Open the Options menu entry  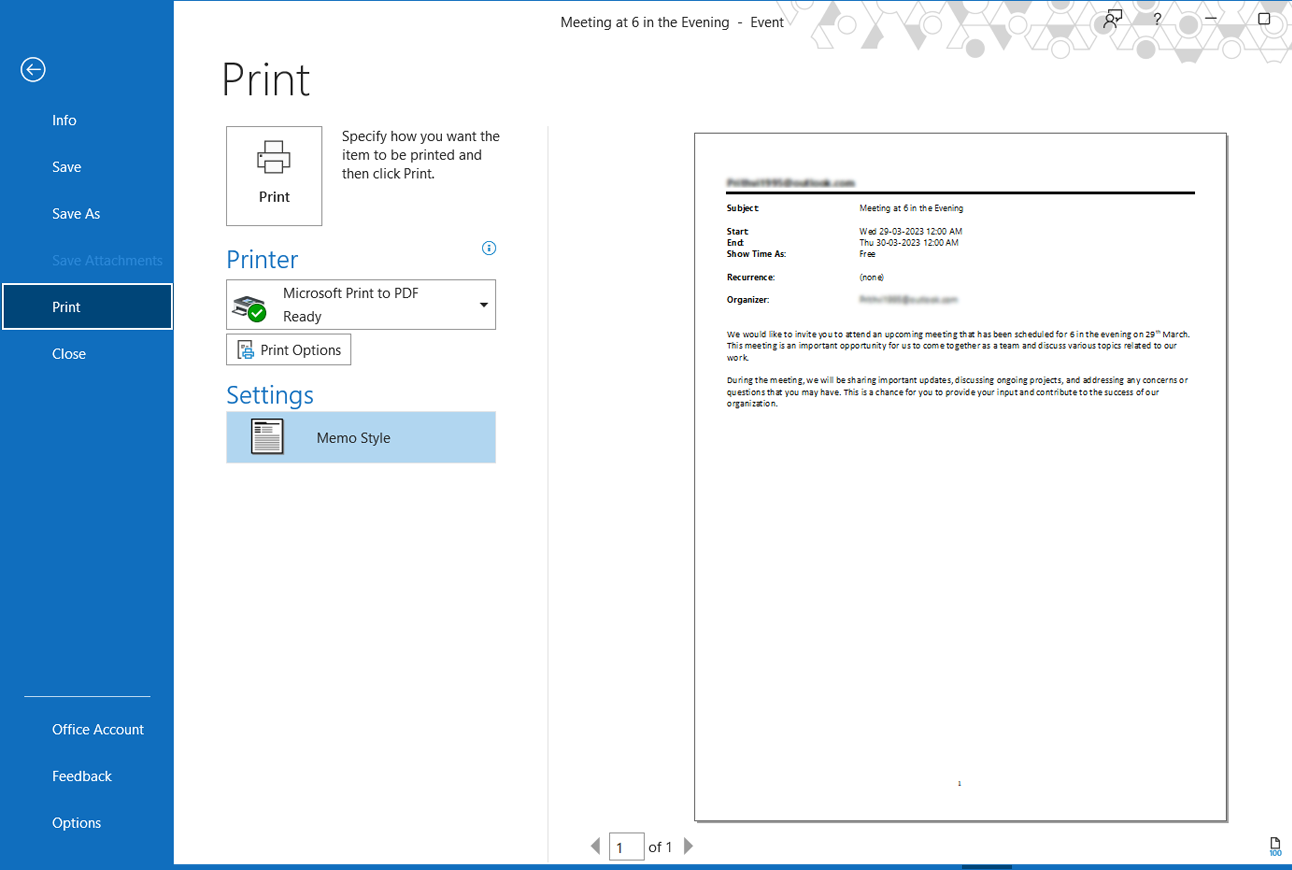point(76,822)
